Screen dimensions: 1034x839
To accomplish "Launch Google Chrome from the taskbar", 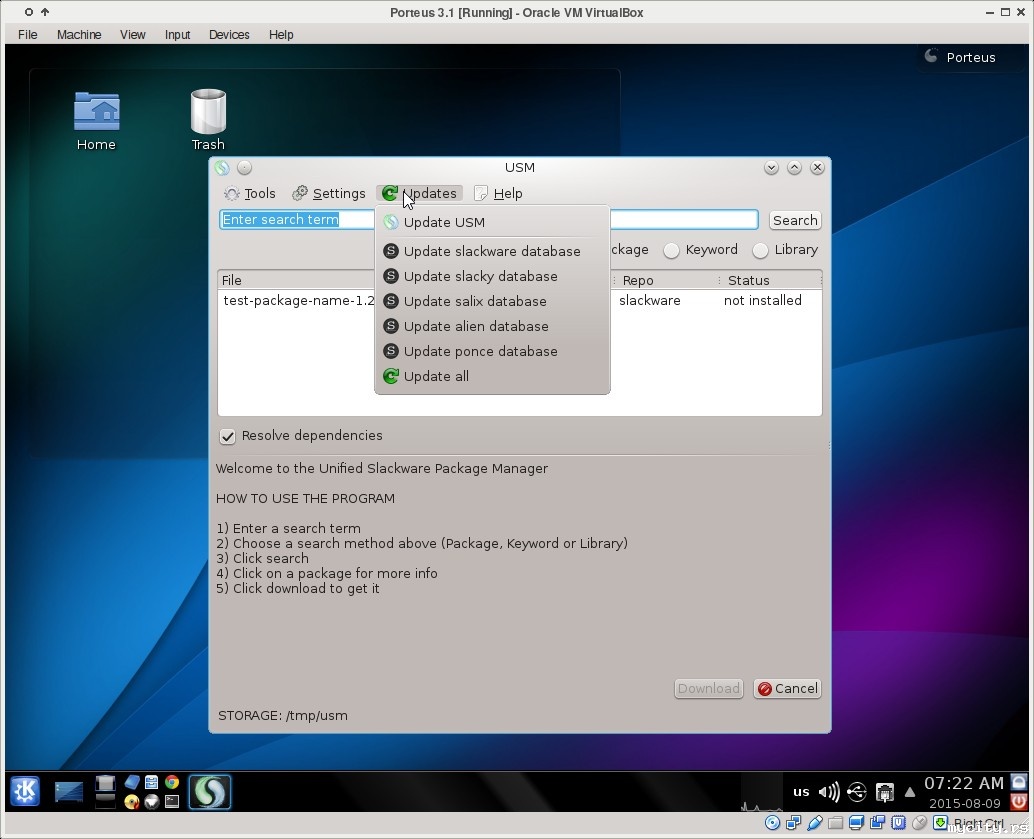I will 172,782.
